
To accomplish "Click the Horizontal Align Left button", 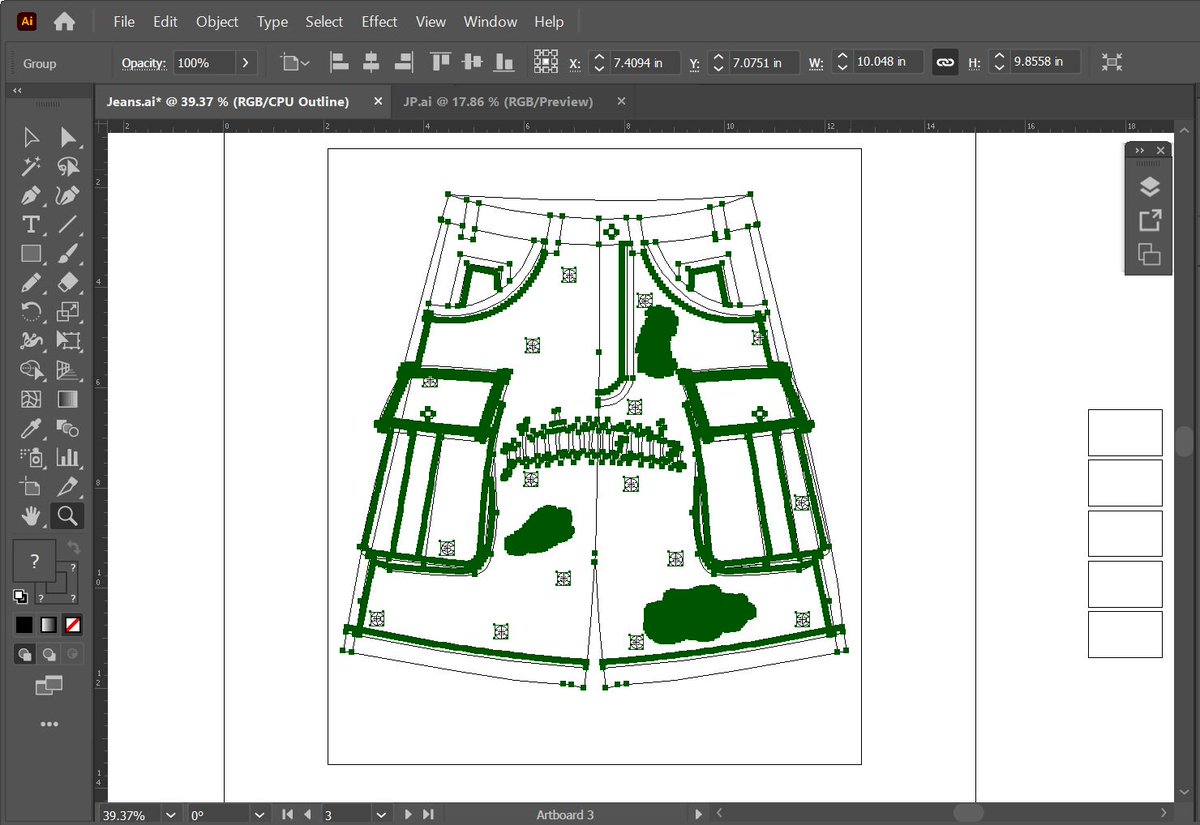I will pyautogui.click(x=339, y=62).
